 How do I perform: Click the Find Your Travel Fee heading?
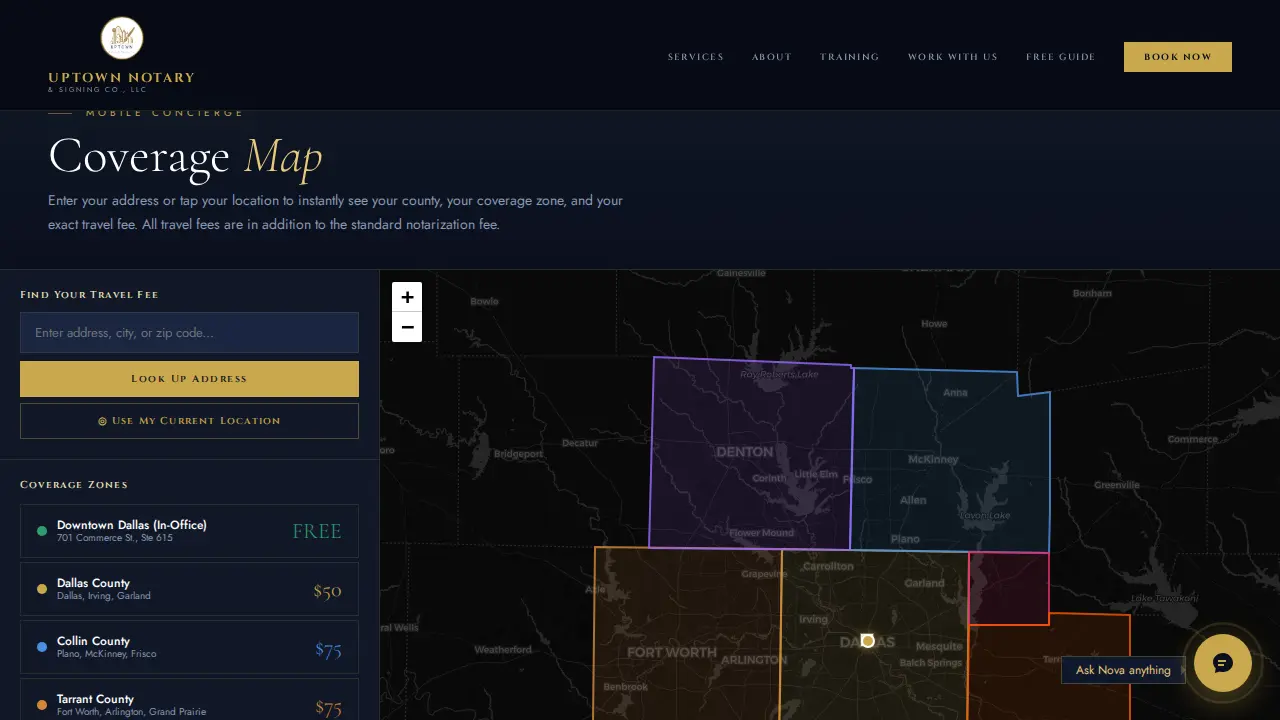point(89,295)
